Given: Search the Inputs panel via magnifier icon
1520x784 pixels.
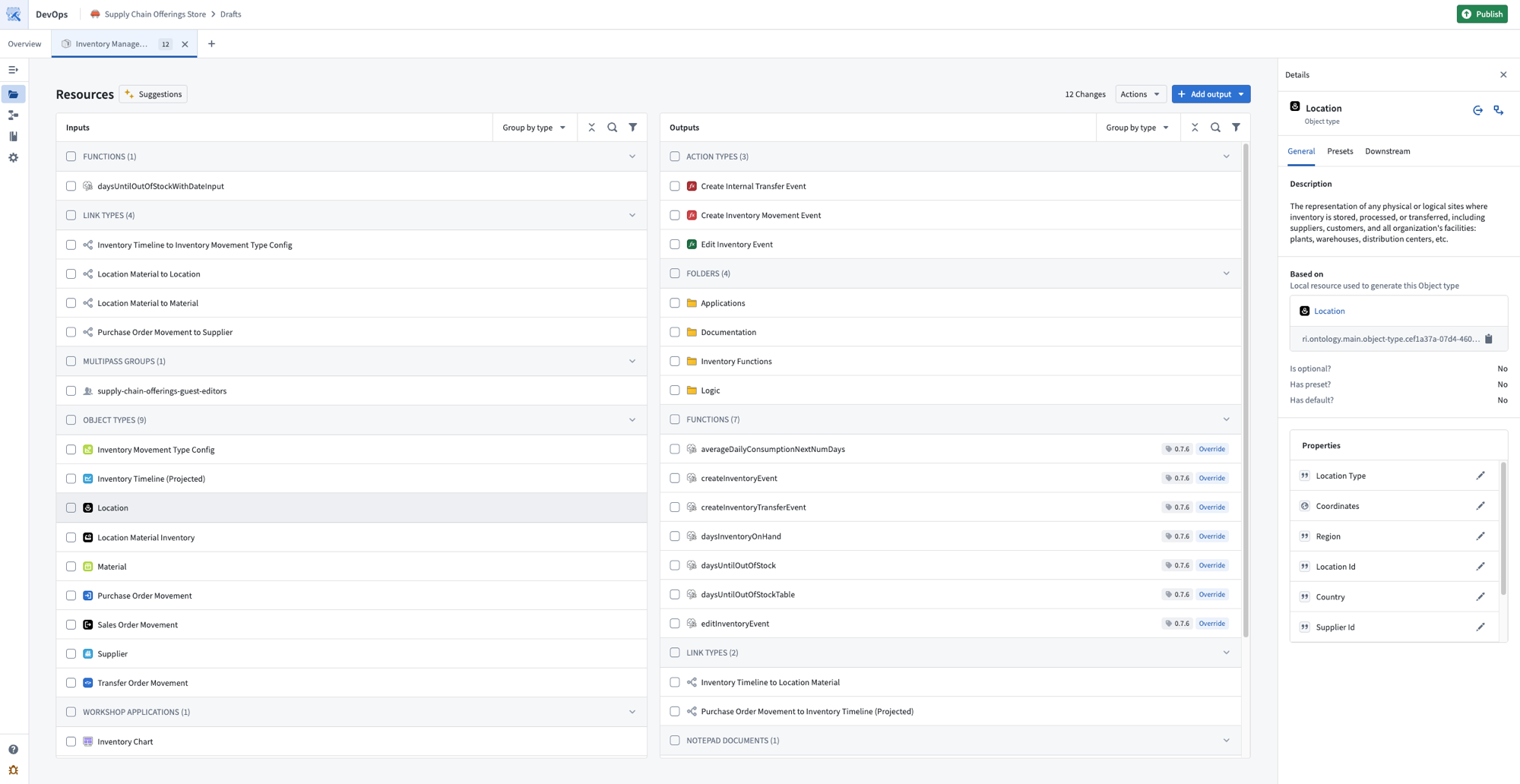Looking at the screenshot, I should (613, 128).
